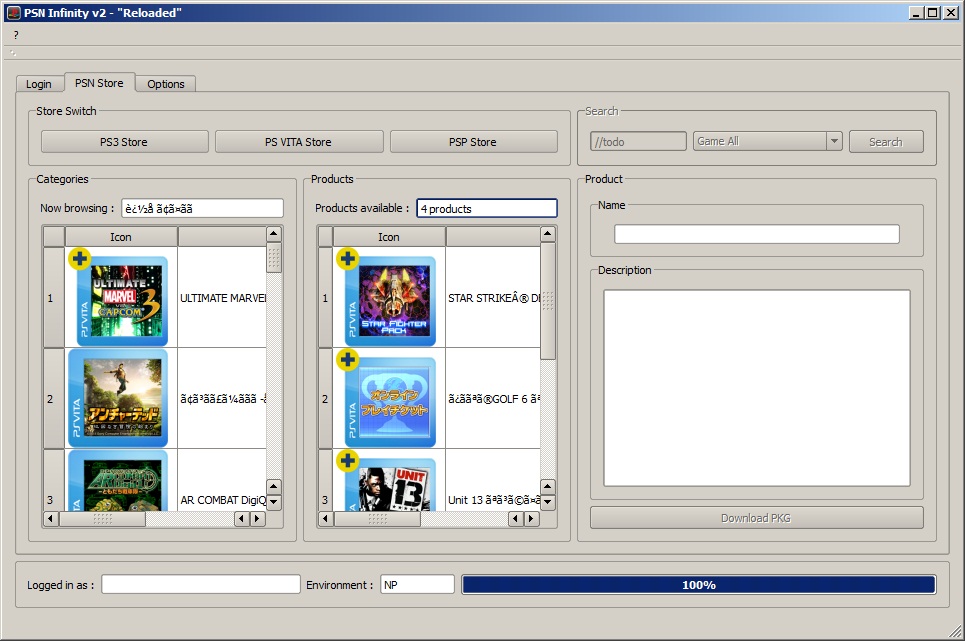The height and width of the screenshot is (641, 965).
Task: Click the Download PKG button
Action: [756, 518]
